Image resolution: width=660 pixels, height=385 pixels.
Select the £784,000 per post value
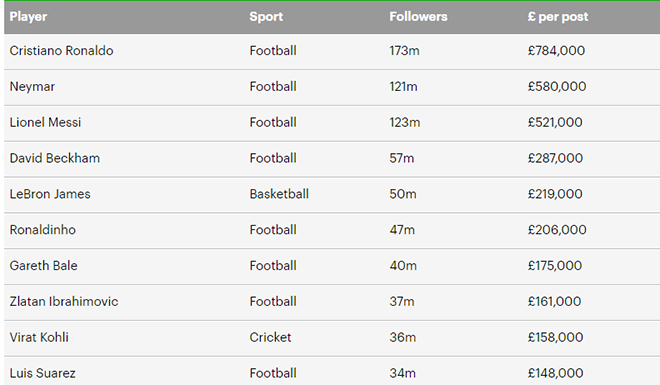click(x=556, y=51)
